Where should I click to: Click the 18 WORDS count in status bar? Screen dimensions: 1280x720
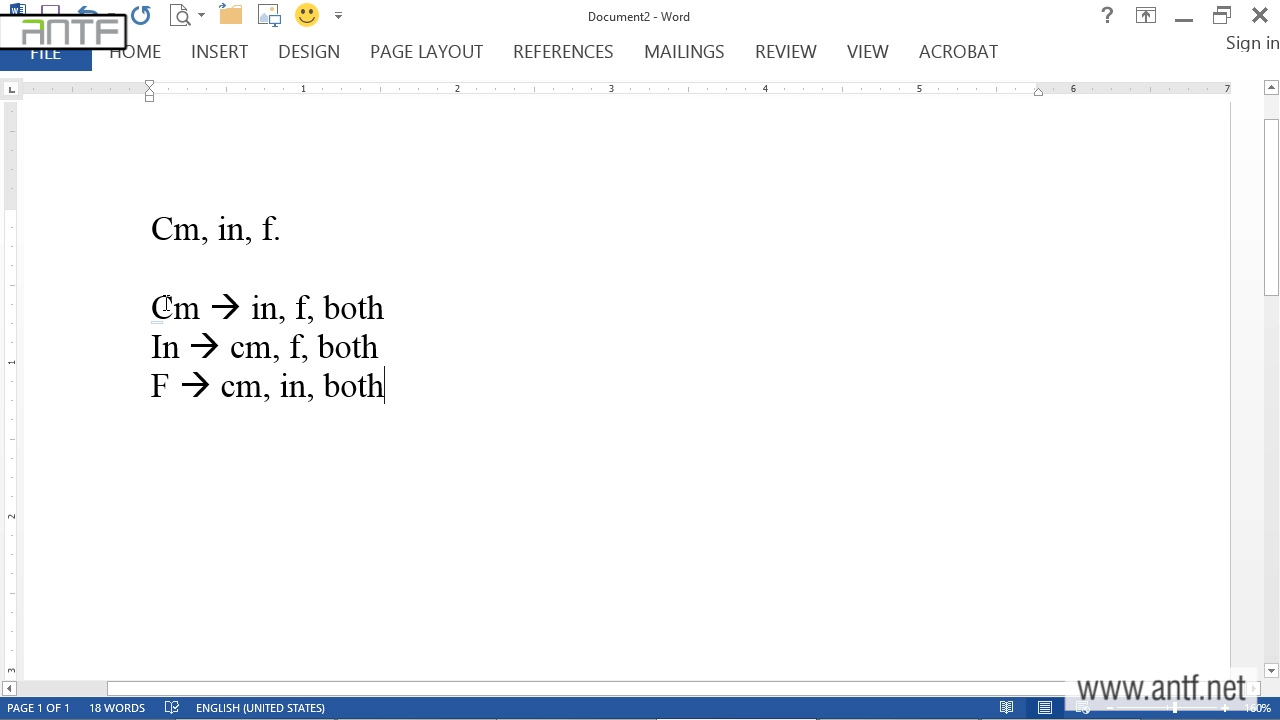[117, 708]
